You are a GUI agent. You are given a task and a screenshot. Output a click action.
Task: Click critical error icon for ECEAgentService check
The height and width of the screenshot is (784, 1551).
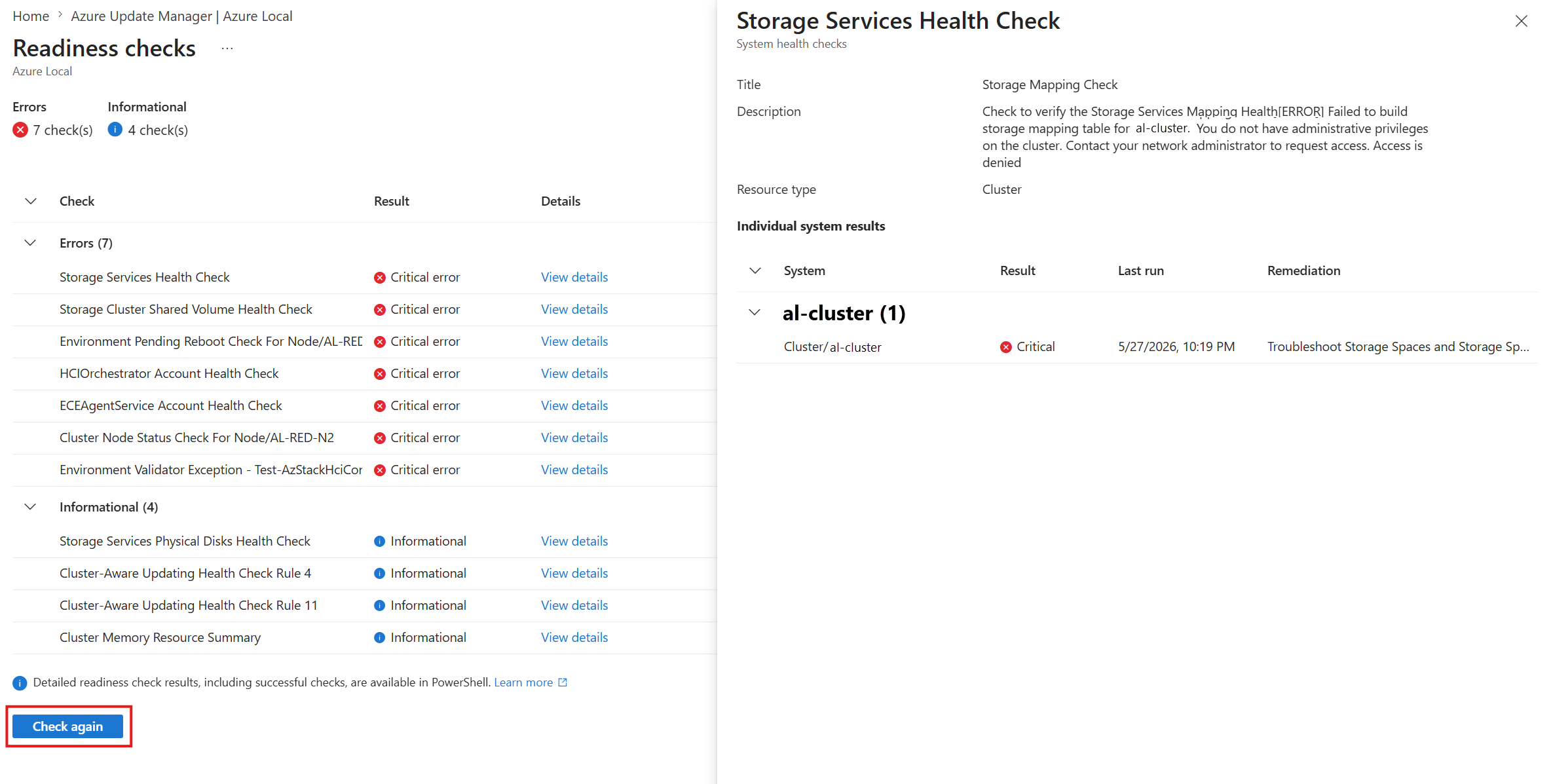coord(380,406)
